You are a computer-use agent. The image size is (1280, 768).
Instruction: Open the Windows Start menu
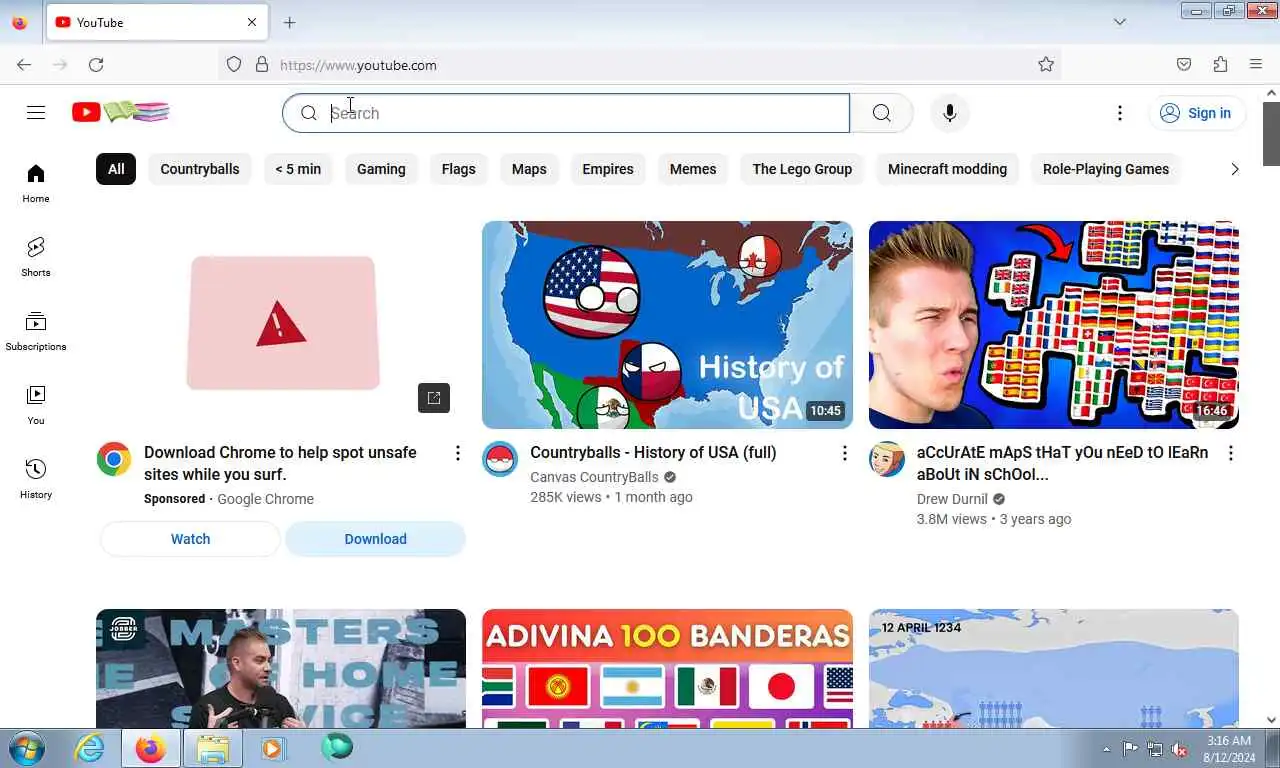(28, 749)
